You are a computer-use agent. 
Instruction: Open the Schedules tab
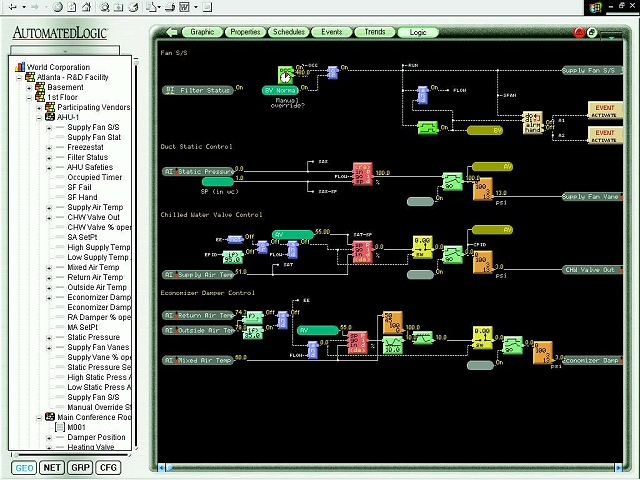[x=288, y=32]
